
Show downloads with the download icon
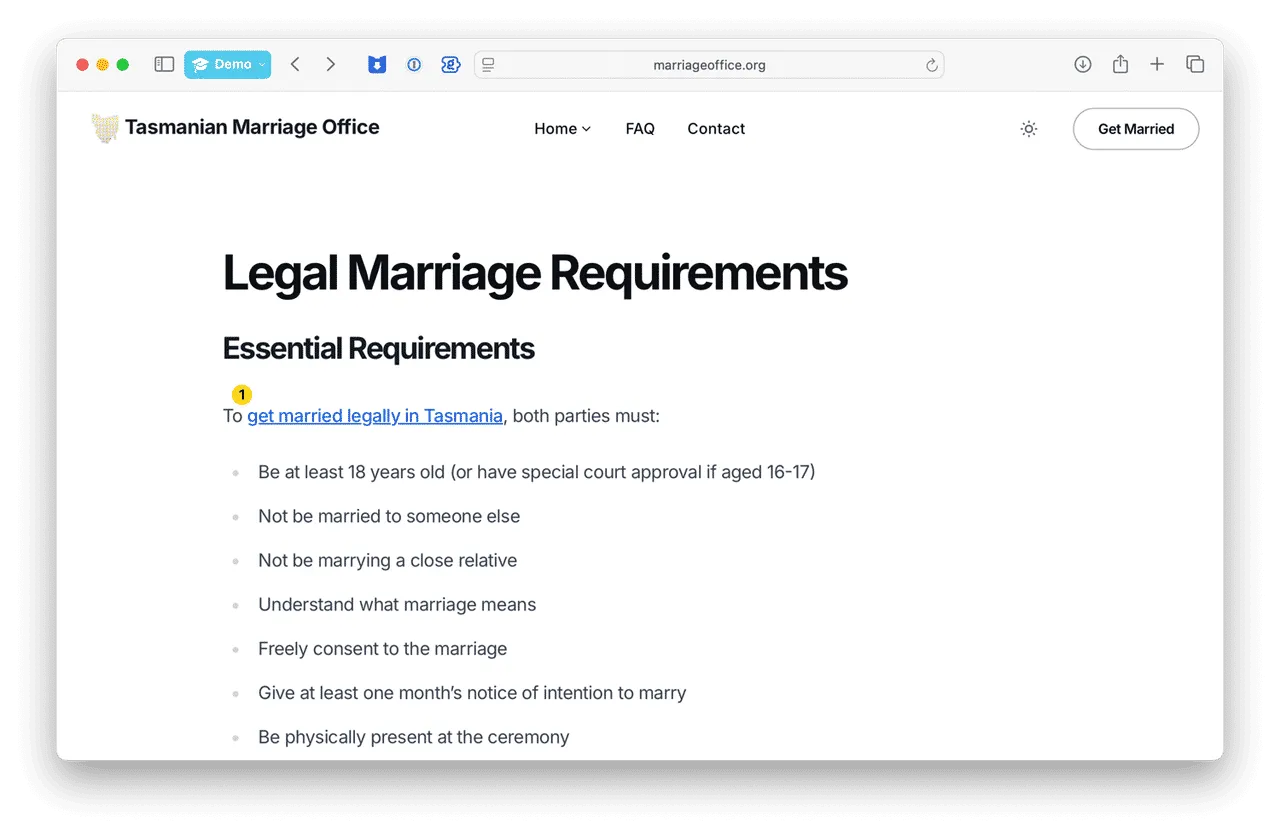click(1083, 64)
